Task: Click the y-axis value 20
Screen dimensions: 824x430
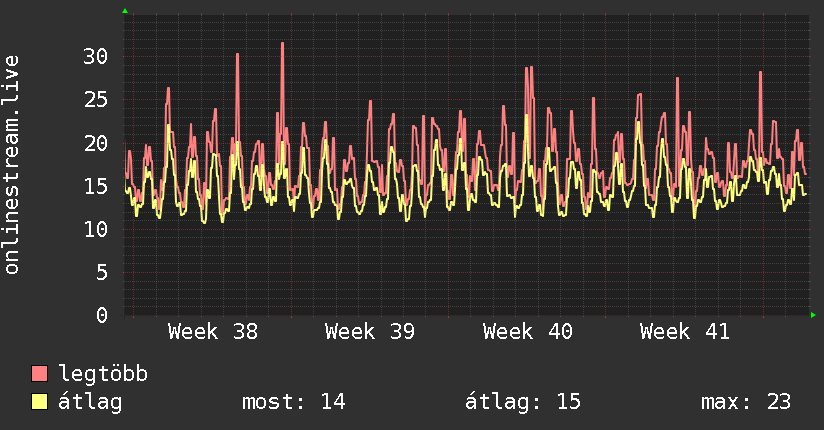Action: point(96,143)
